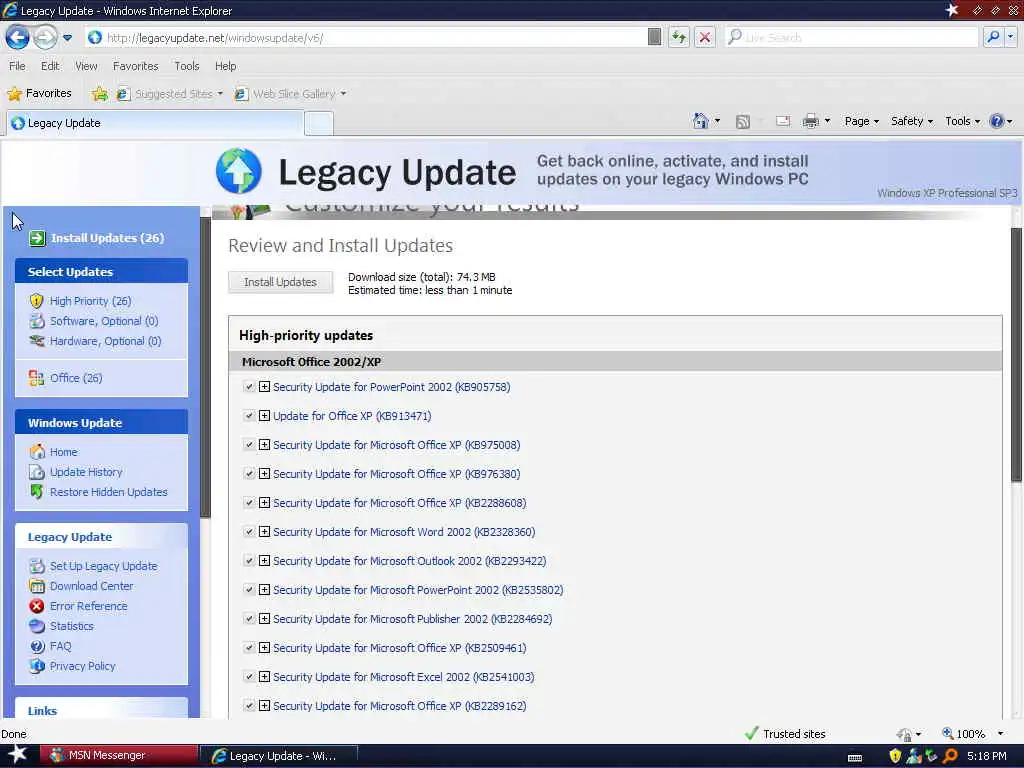Click the Start button on taskbar
This screenshot has width=1024, height=768.
tap(17, 754)
